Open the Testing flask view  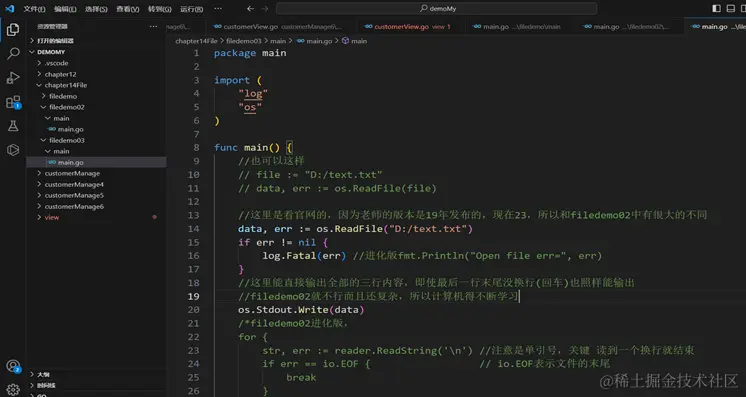coord(13,126)
